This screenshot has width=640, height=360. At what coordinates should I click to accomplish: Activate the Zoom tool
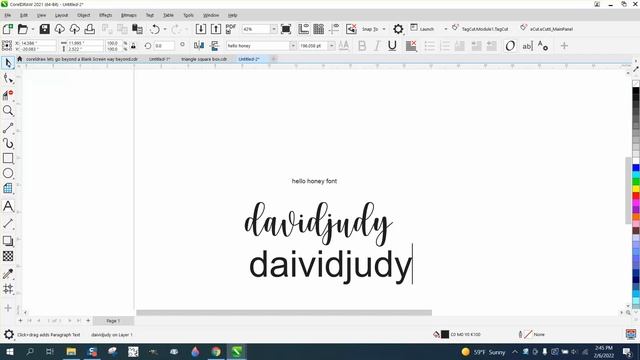(x=8, y=111)
